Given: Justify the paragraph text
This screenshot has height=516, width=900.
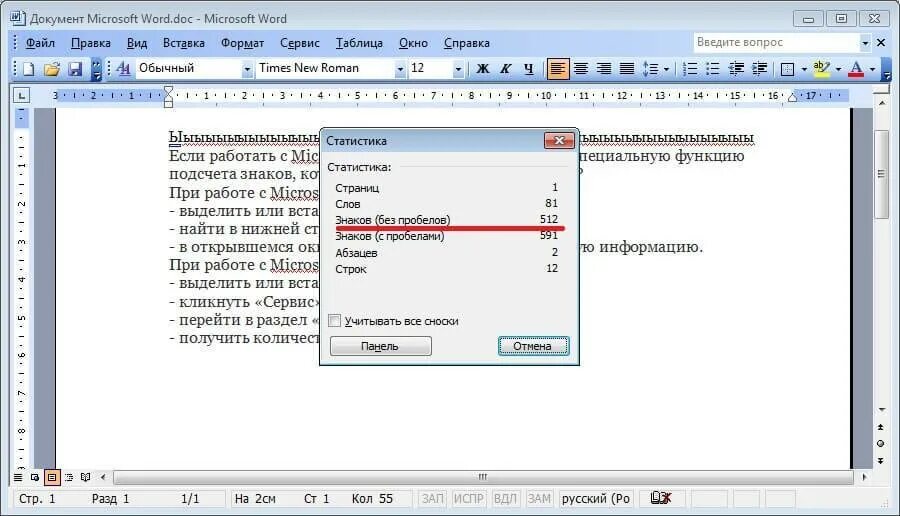Looking at the screenshot, I should (627, 69).
